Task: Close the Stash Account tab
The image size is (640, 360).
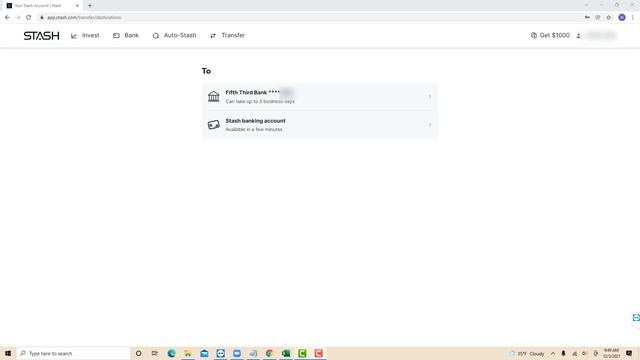Action: [x=77, y=6]
